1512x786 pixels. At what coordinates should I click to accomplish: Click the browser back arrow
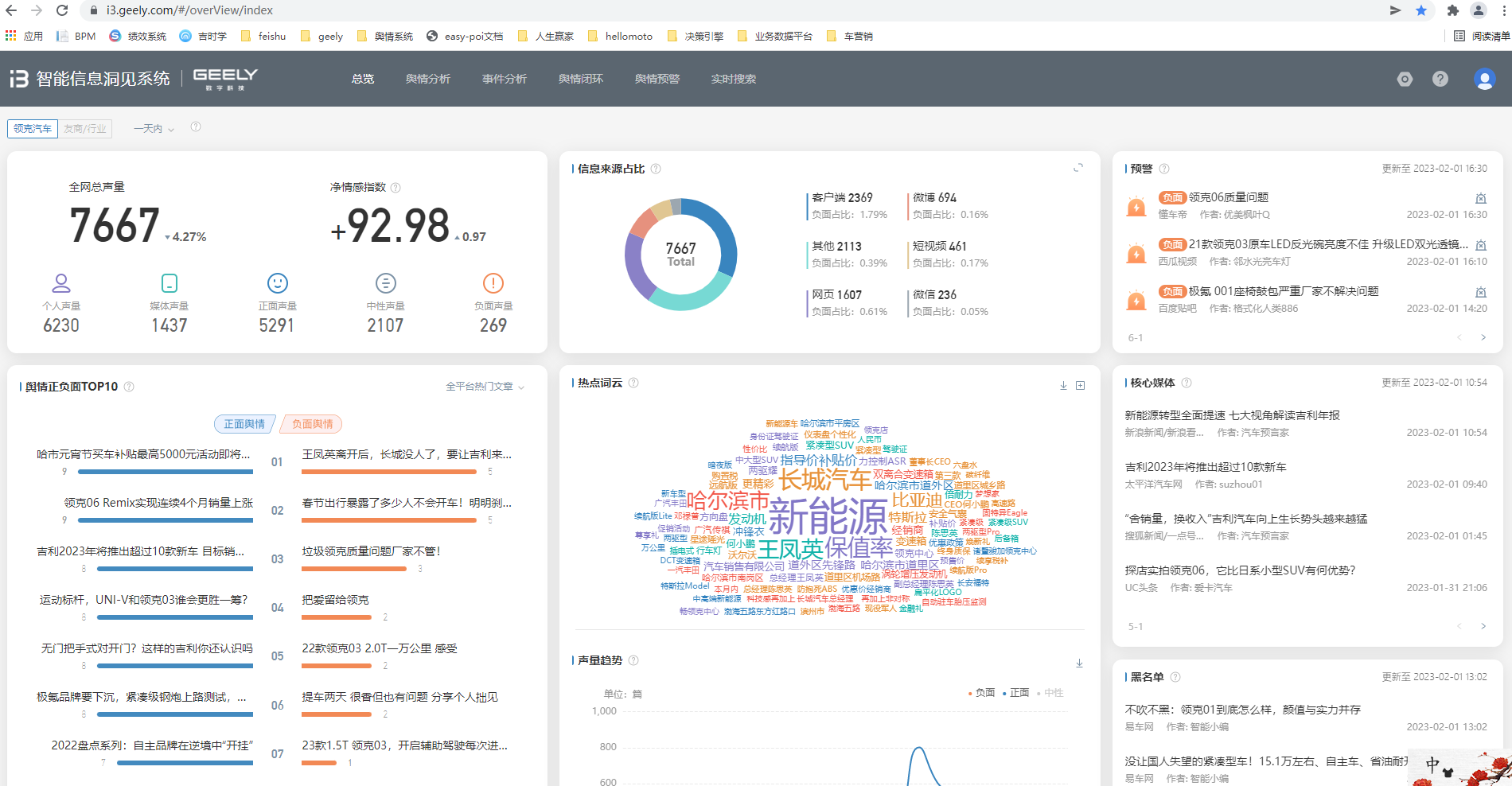(x=11, y=10)
